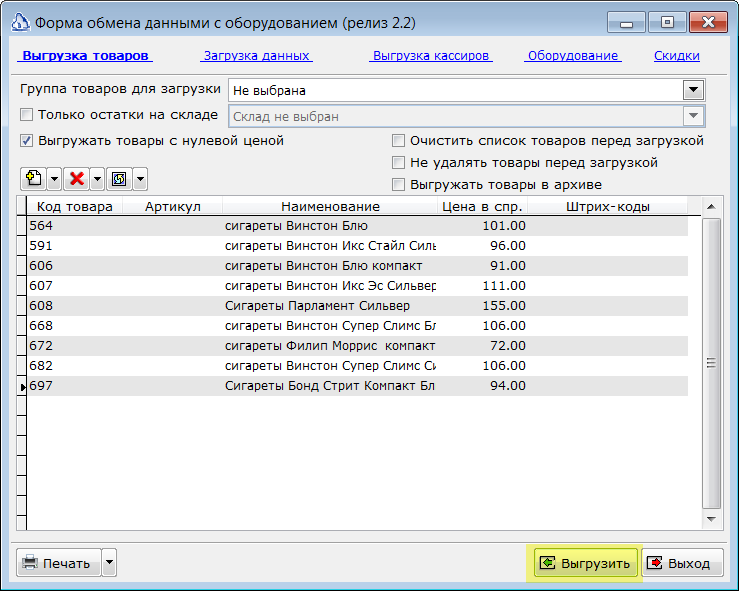Click the Выгрузить button
Screen dimensions: 739x591
tap(585, 563)
